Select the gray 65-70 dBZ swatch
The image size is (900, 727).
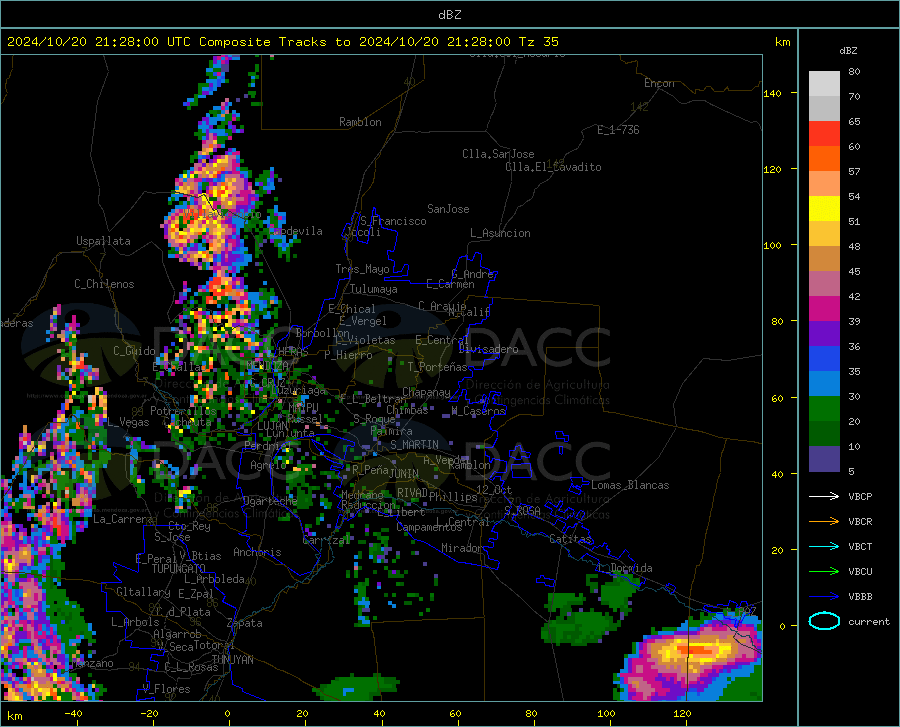(824, 108)
